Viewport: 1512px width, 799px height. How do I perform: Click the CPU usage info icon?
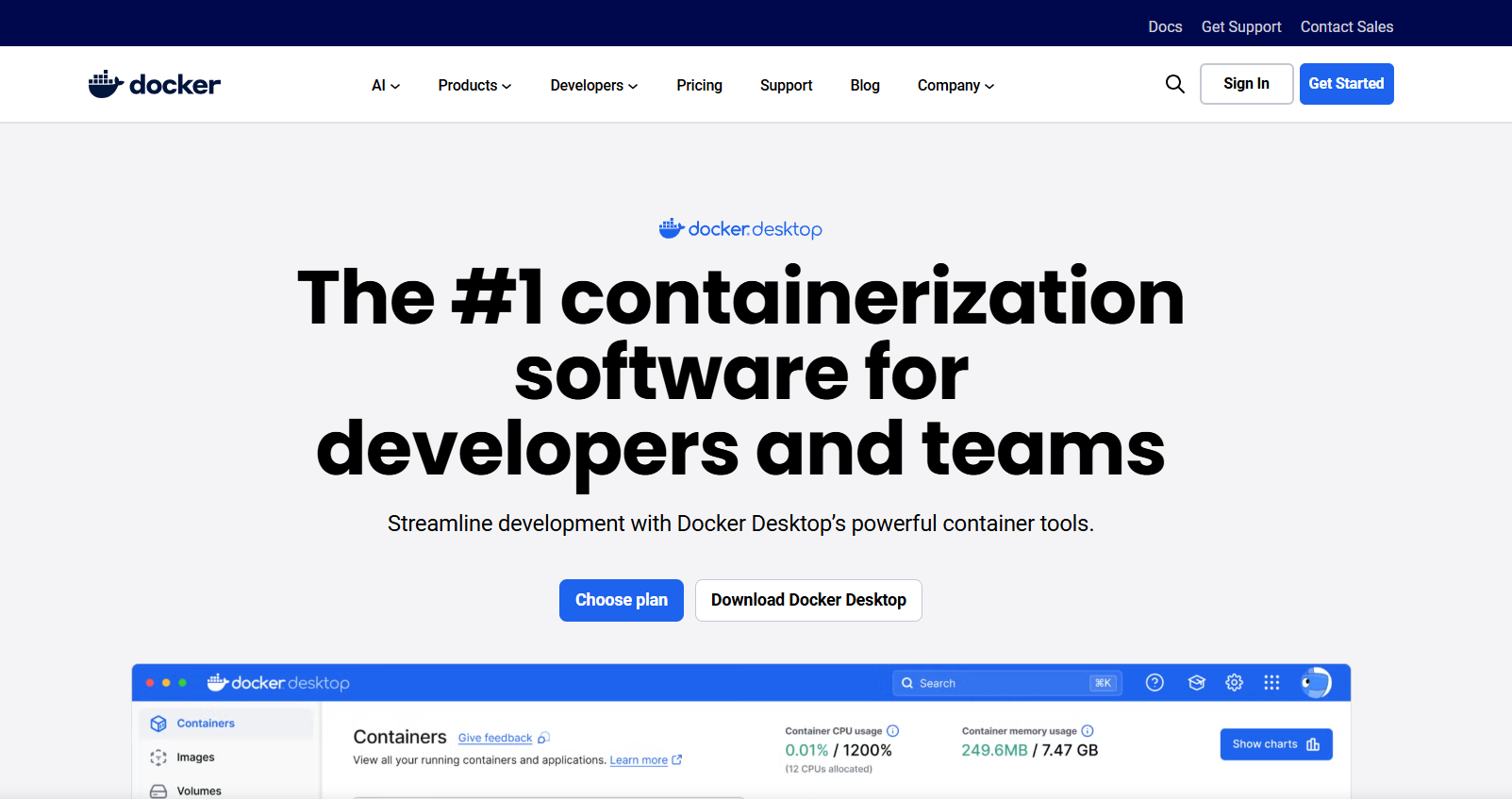tap(893, 731)
